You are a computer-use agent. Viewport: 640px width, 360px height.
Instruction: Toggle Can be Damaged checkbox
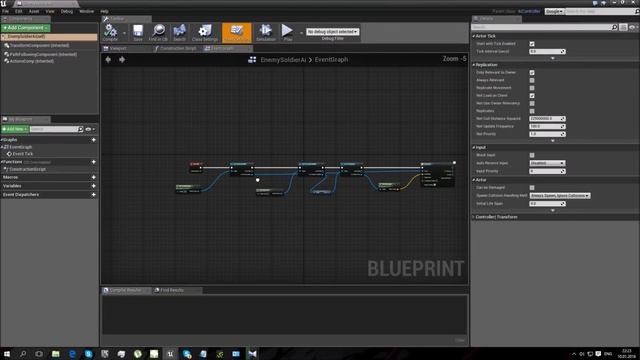(x=532, y=188)
